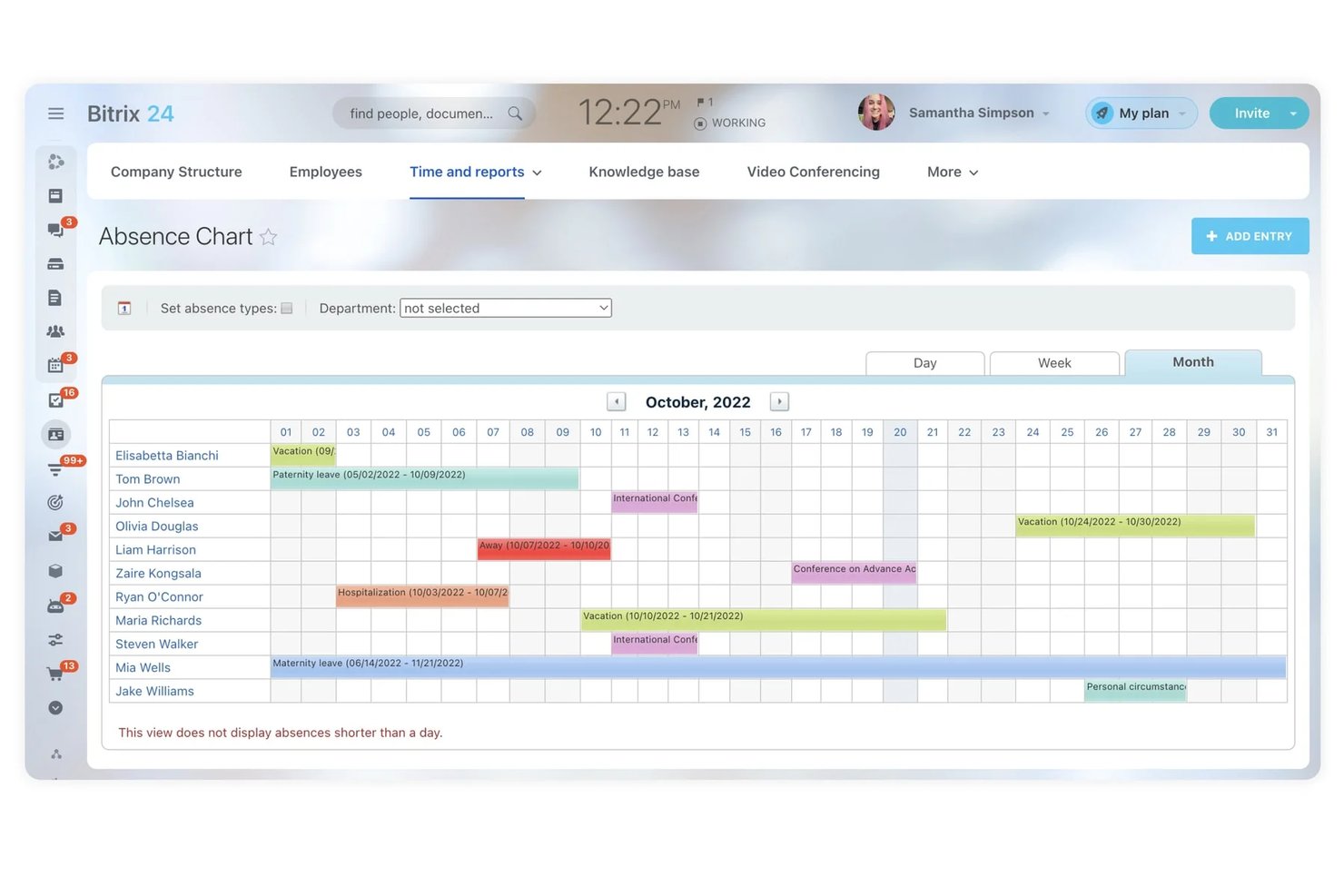1344x896 pixels.
Task: Open the Employees section
Action: (326, 172)
